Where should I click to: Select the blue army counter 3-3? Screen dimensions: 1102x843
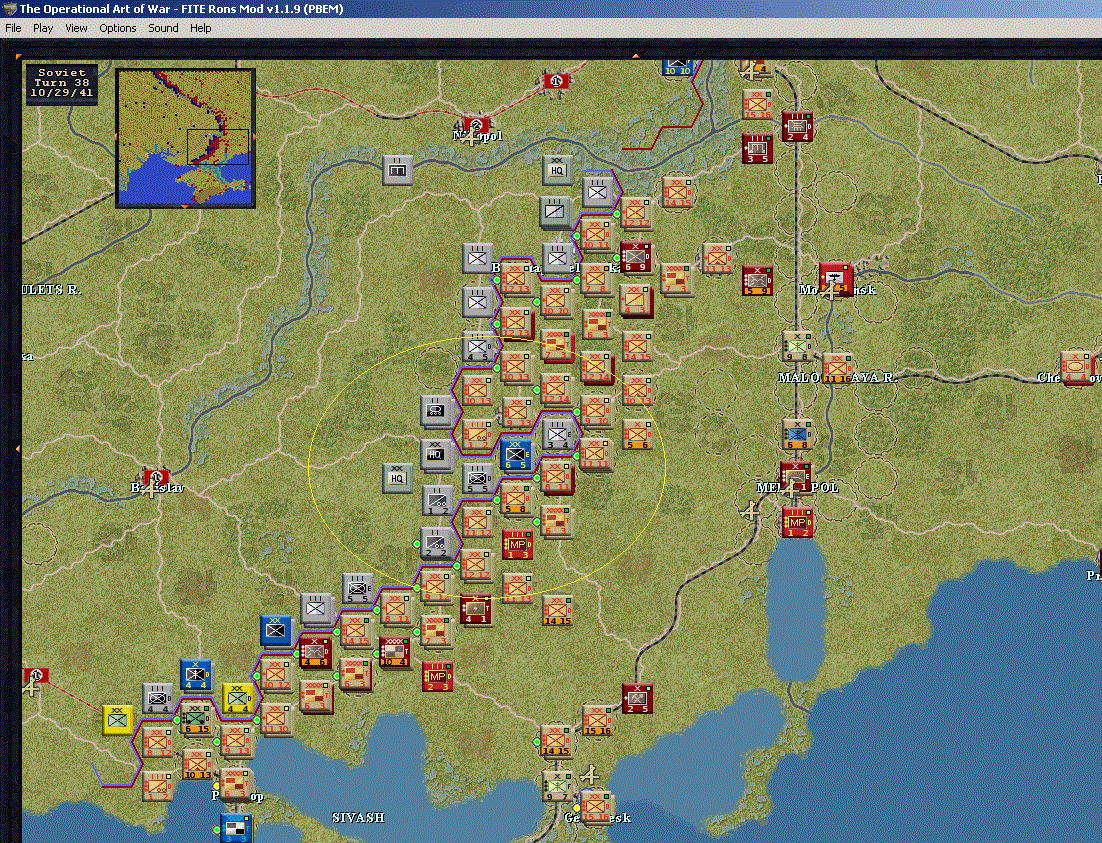tap(235, 828)
